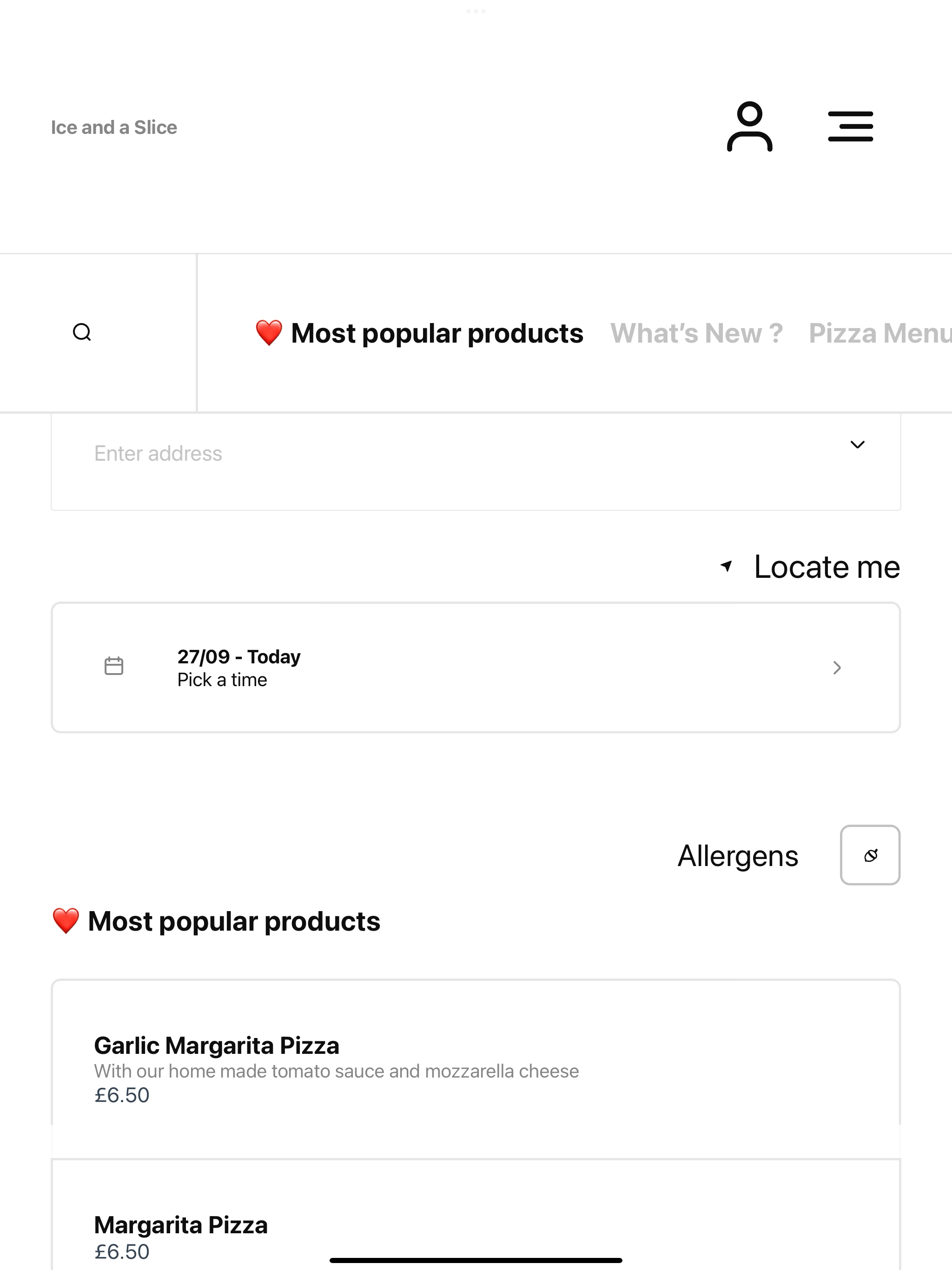Click the Ice and a Slice logo
Image resolution: width=952 pixels, height=1270 pixels.
pos(114,127)
